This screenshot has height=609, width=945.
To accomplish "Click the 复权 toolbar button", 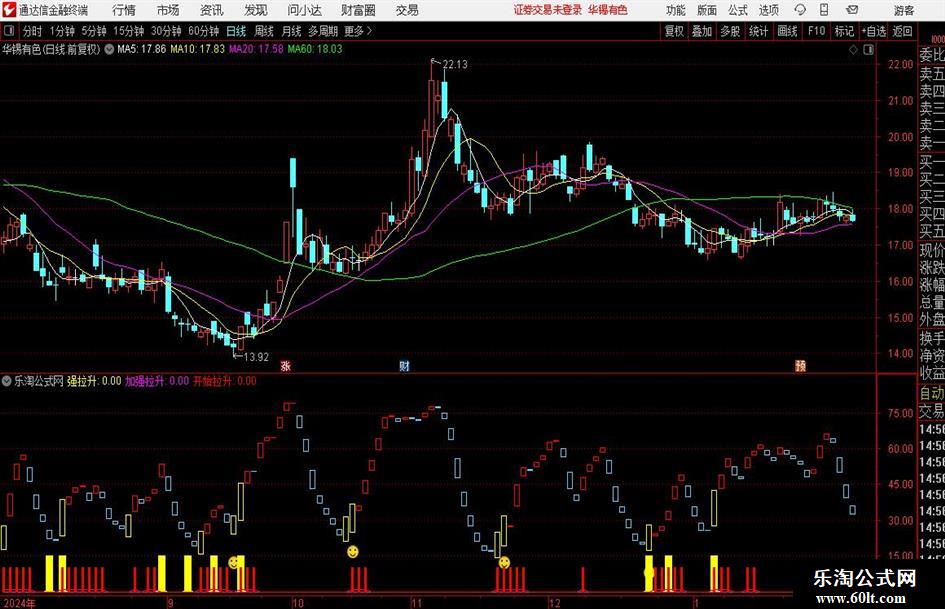I will (674, 31).
